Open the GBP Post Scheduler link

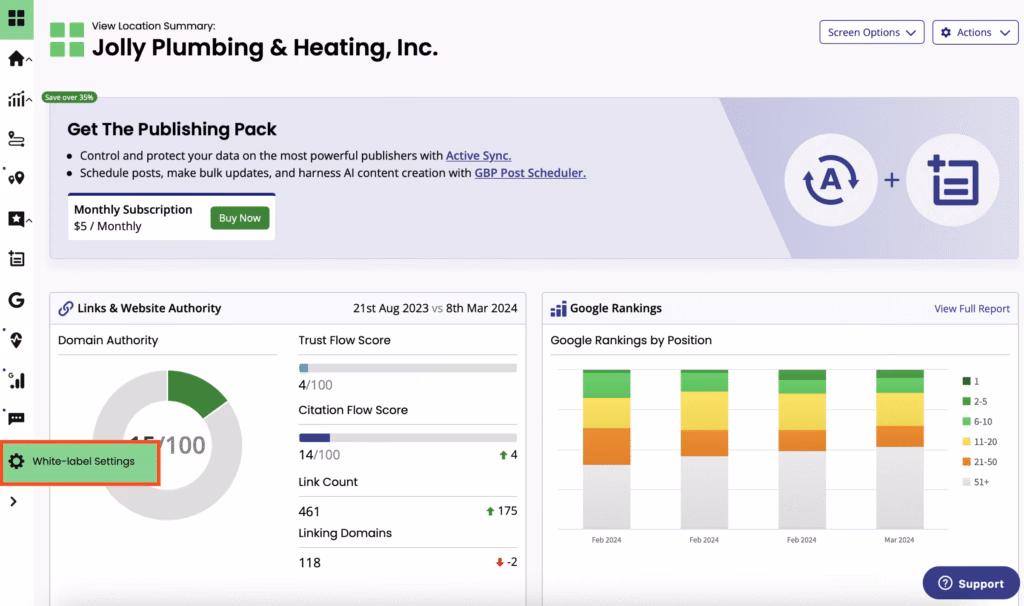[x=529, y=173]
